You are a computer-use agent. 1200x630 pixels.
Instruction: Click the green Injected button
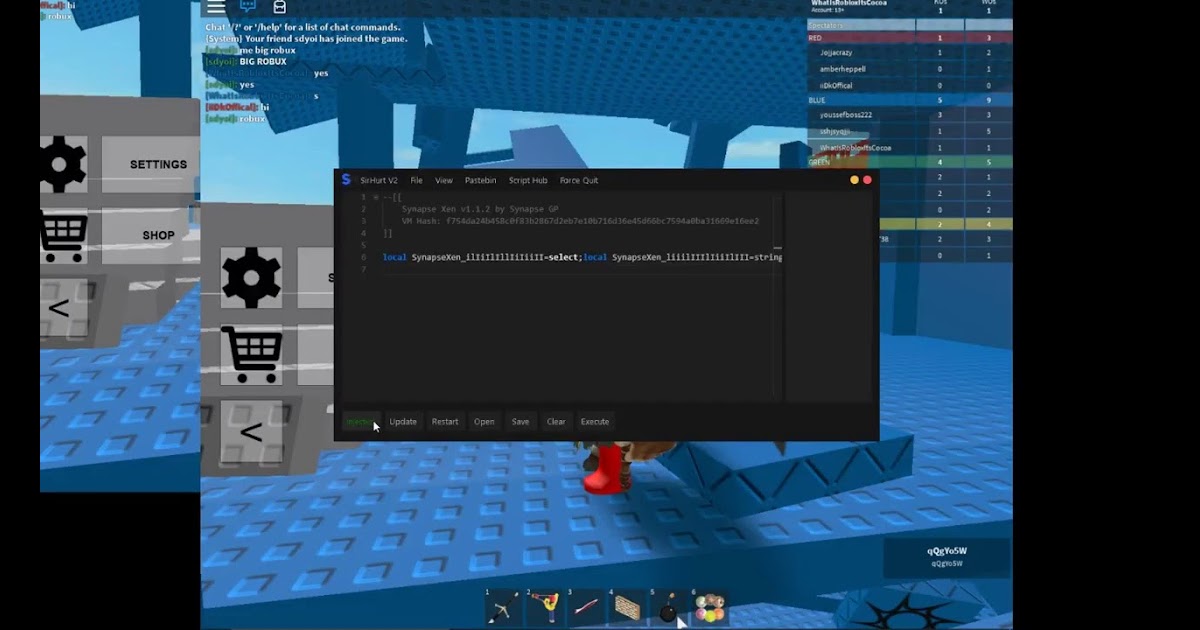360,422
